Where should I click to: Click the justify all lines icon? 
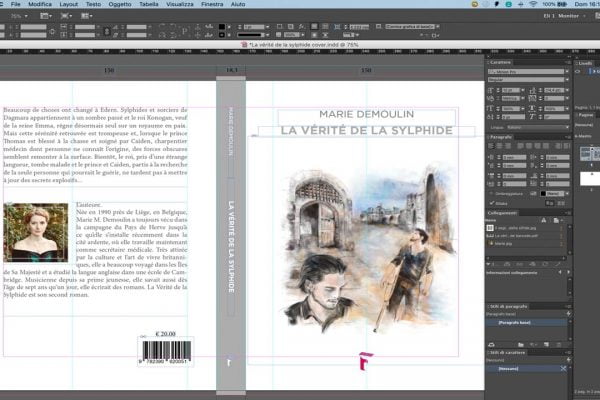546,146
